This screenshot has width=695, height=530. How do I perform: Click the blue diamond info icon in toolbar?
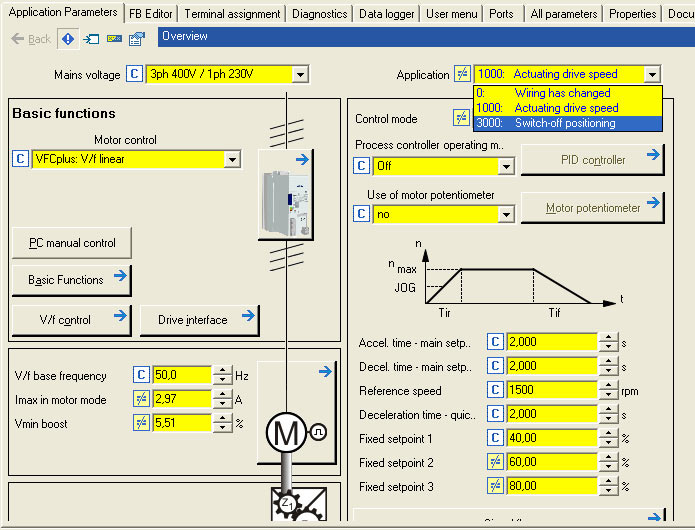coord(69,38)
